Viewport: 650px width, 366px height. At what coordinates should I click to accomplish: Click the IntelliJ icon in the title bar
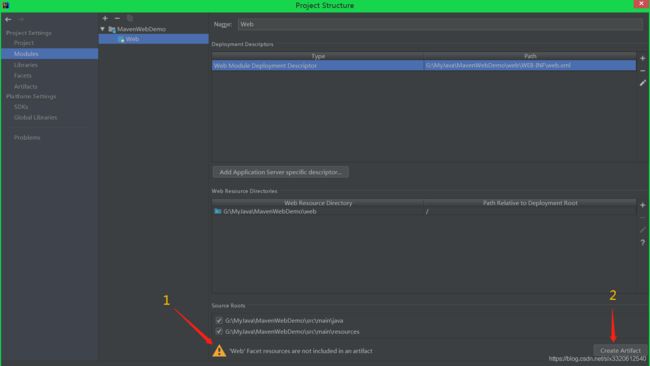(5, 5)
